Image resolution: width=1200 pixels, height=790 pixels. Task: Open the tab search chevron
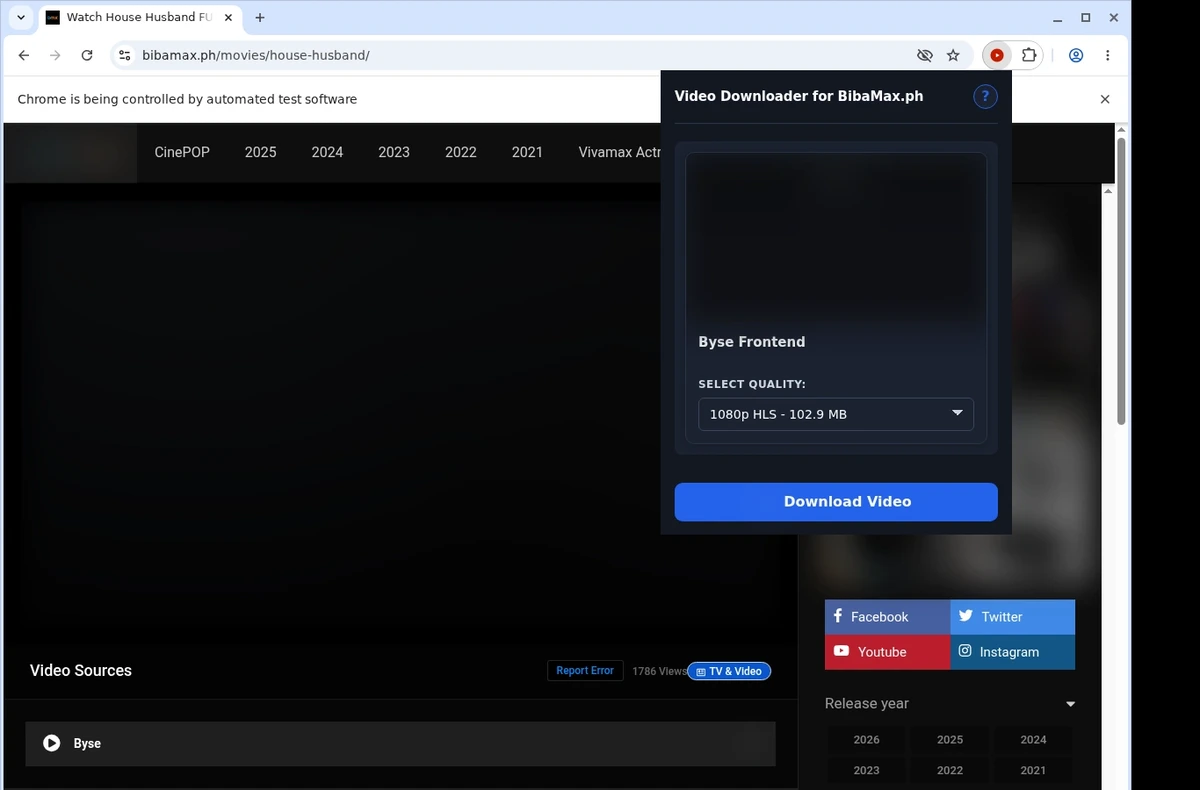tap(21, 18)
